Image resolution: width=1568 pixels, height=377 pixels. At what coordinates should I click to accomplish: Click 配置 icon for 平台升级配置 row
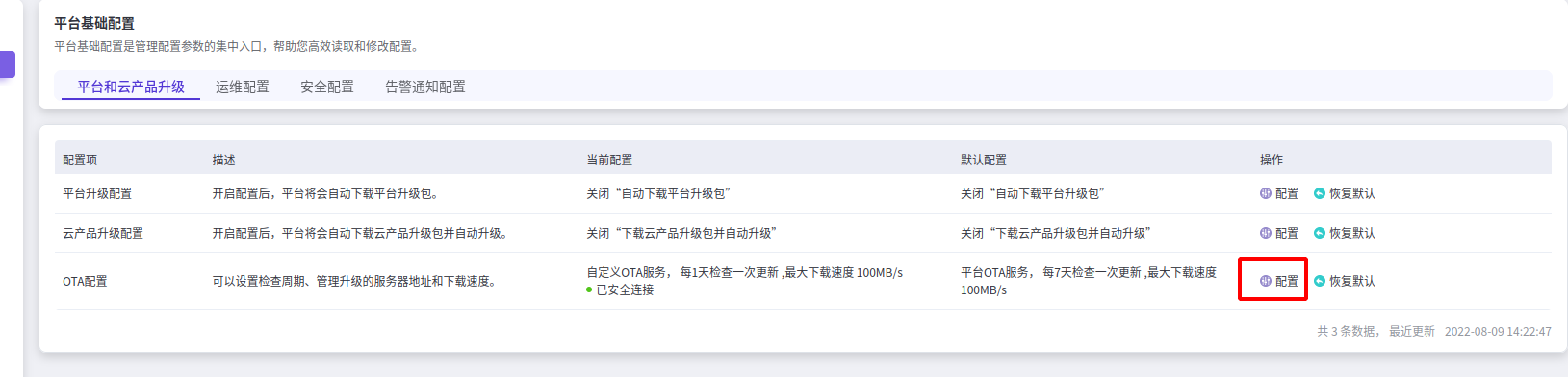pyautogui.click(x=1266, y=193)
